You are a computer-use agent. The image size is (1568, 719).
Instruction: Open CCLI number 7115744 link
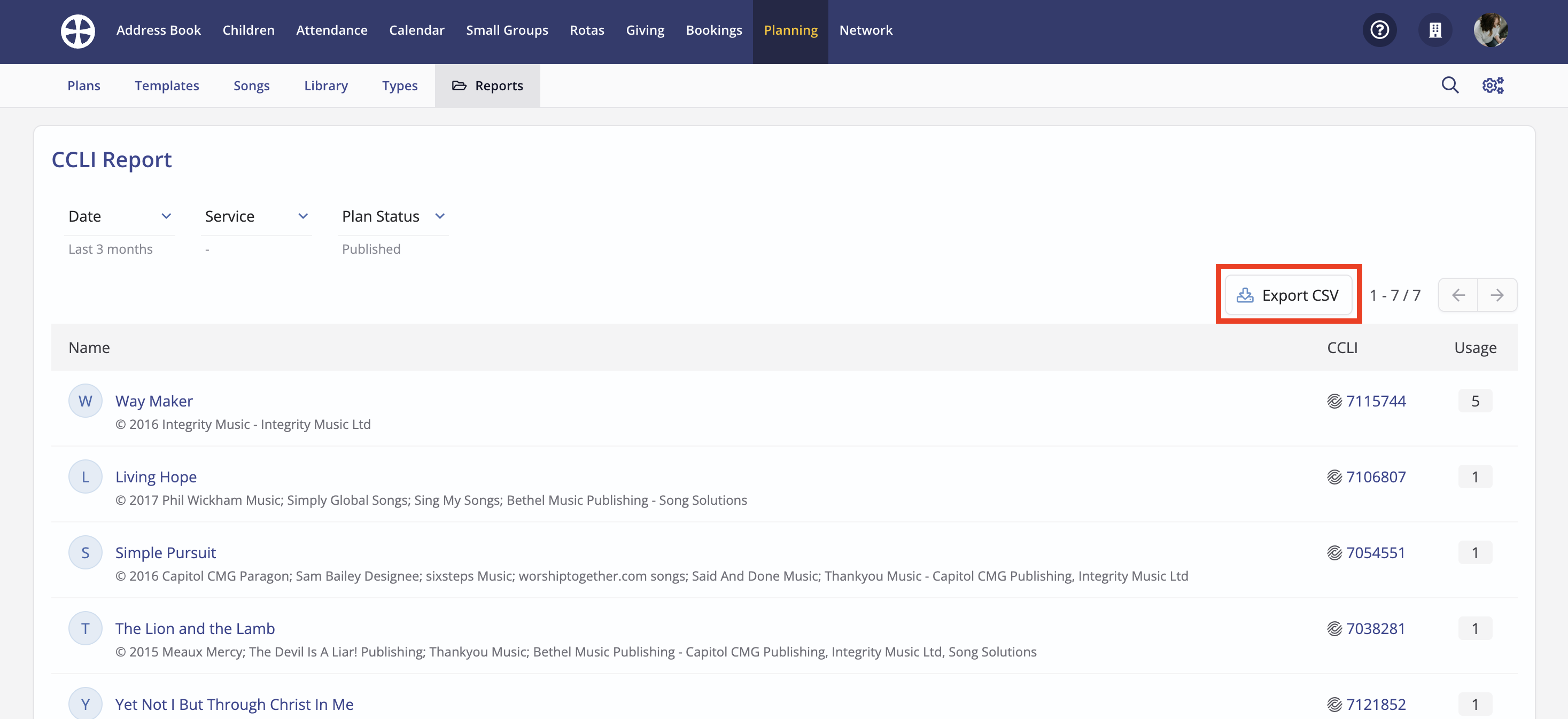pyautogui.click(x=1376, y=401)
